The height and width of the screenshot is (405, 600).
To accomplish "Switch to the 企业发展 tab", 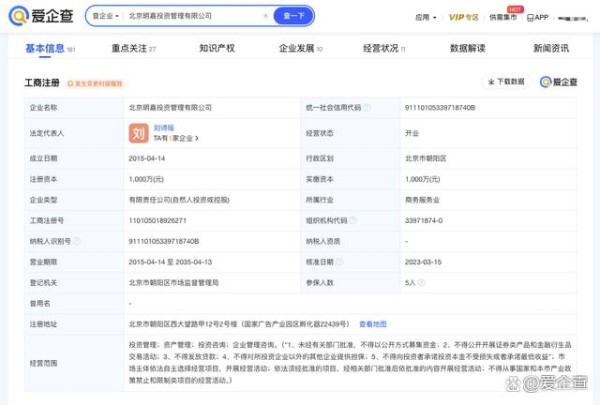I will (x=300, y=49).
